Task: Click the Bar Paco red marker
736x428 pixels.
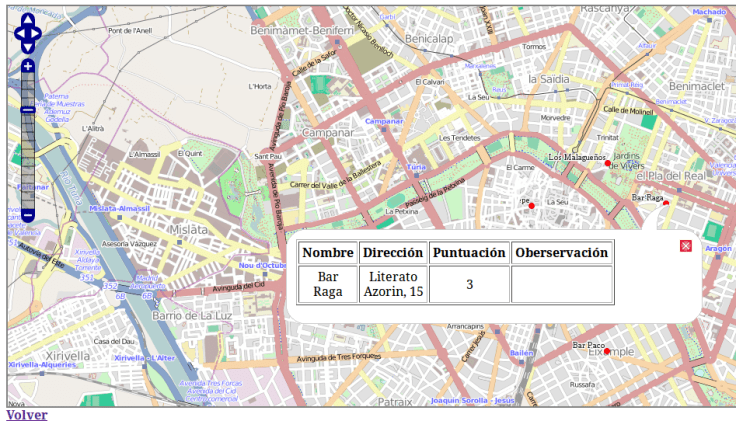Action: 607,351
